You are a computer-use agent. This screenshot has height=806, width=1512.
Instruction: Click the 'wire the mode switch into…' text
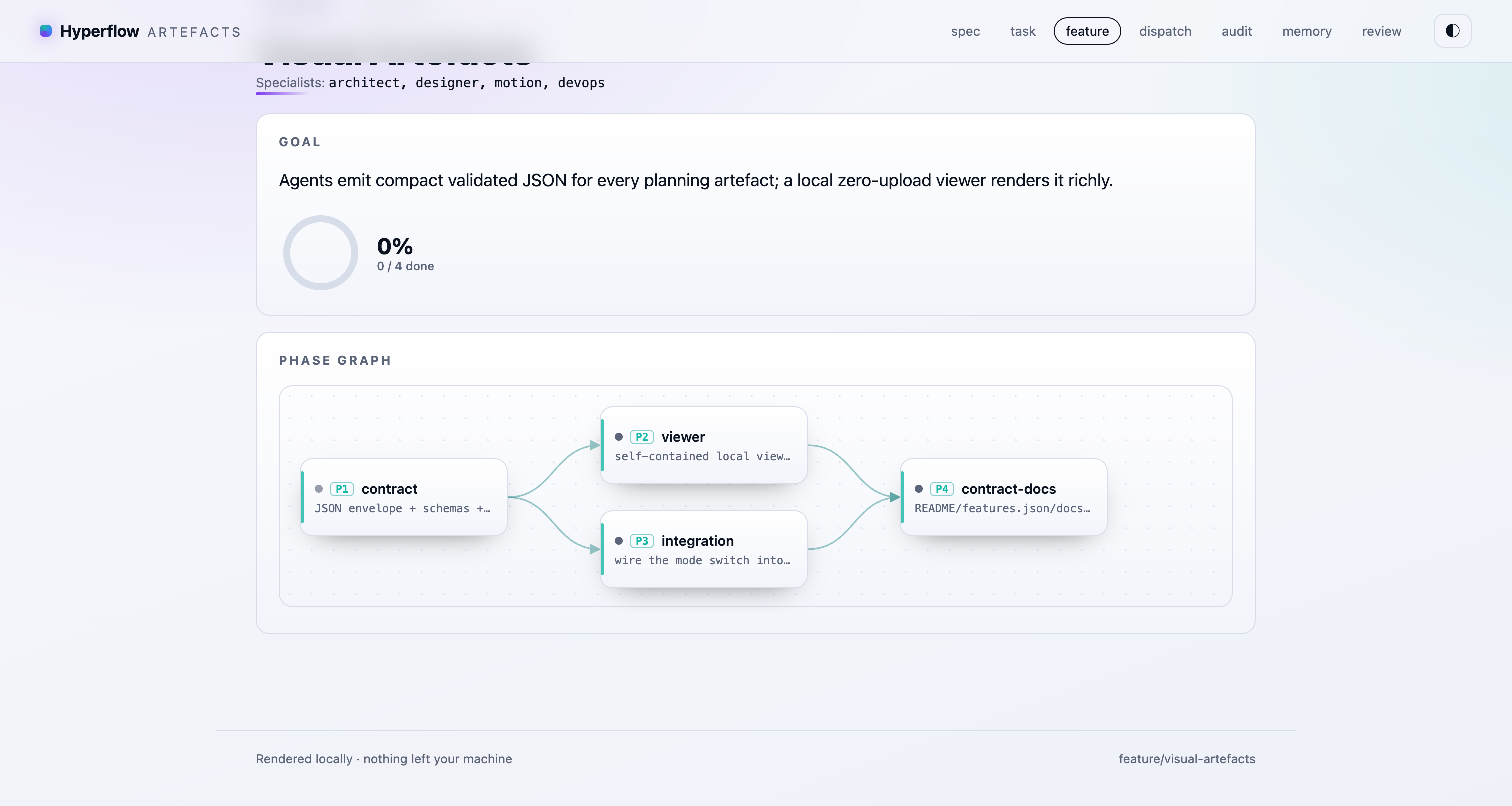pyautogui.click(x=702, y=560)
